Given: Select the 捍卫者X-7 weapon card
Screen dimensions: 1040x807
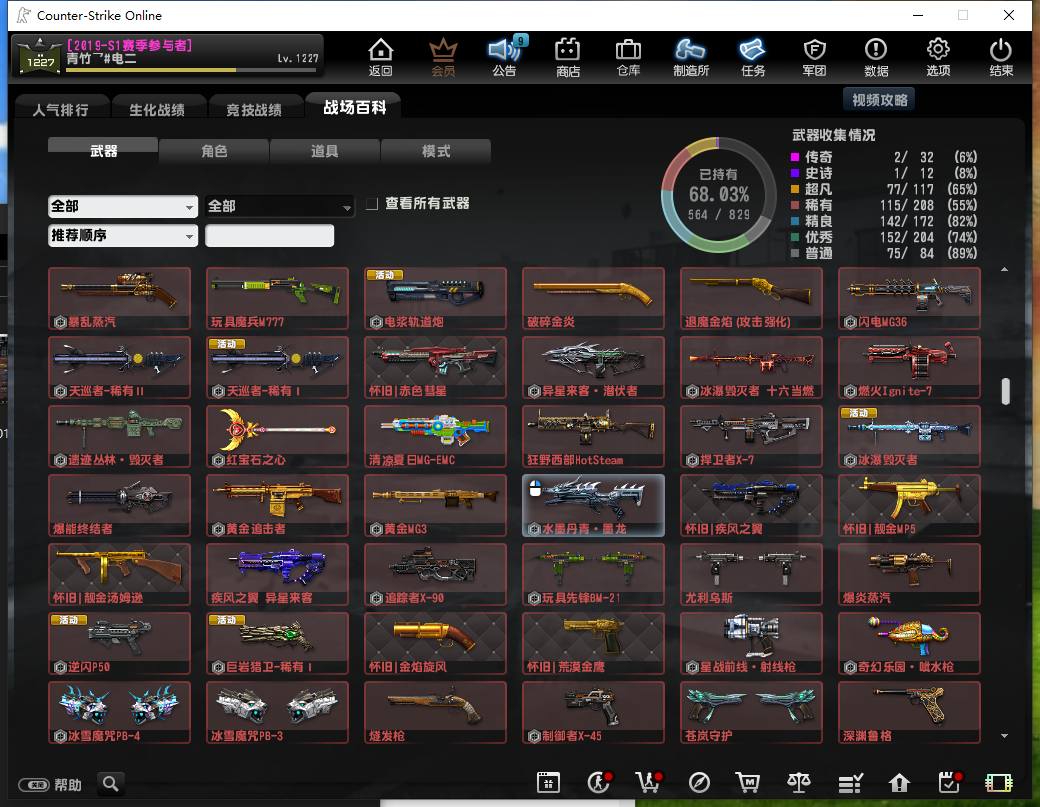Looking at the screenshot, I should tap(751, 436).
